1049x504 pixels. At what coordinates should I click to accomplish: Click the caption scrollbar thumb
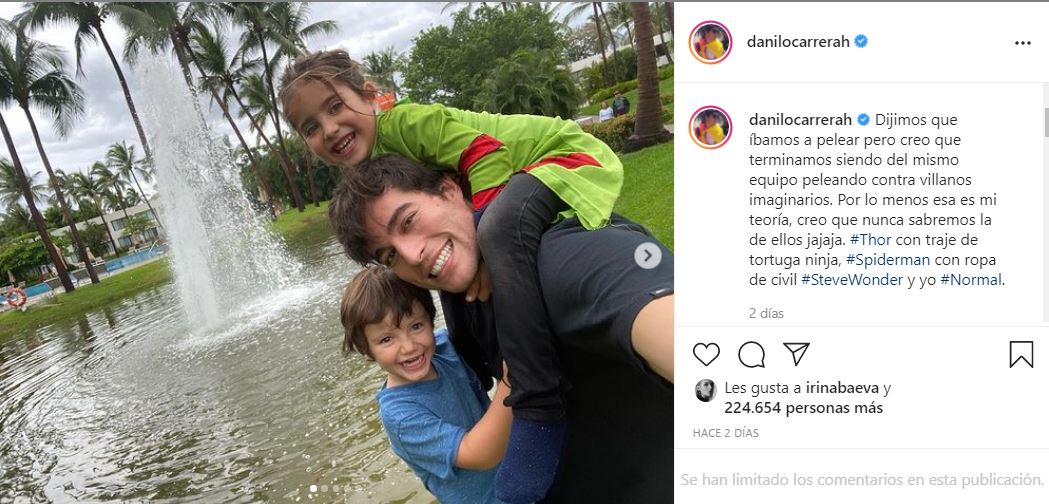[x=1046, y=122]
